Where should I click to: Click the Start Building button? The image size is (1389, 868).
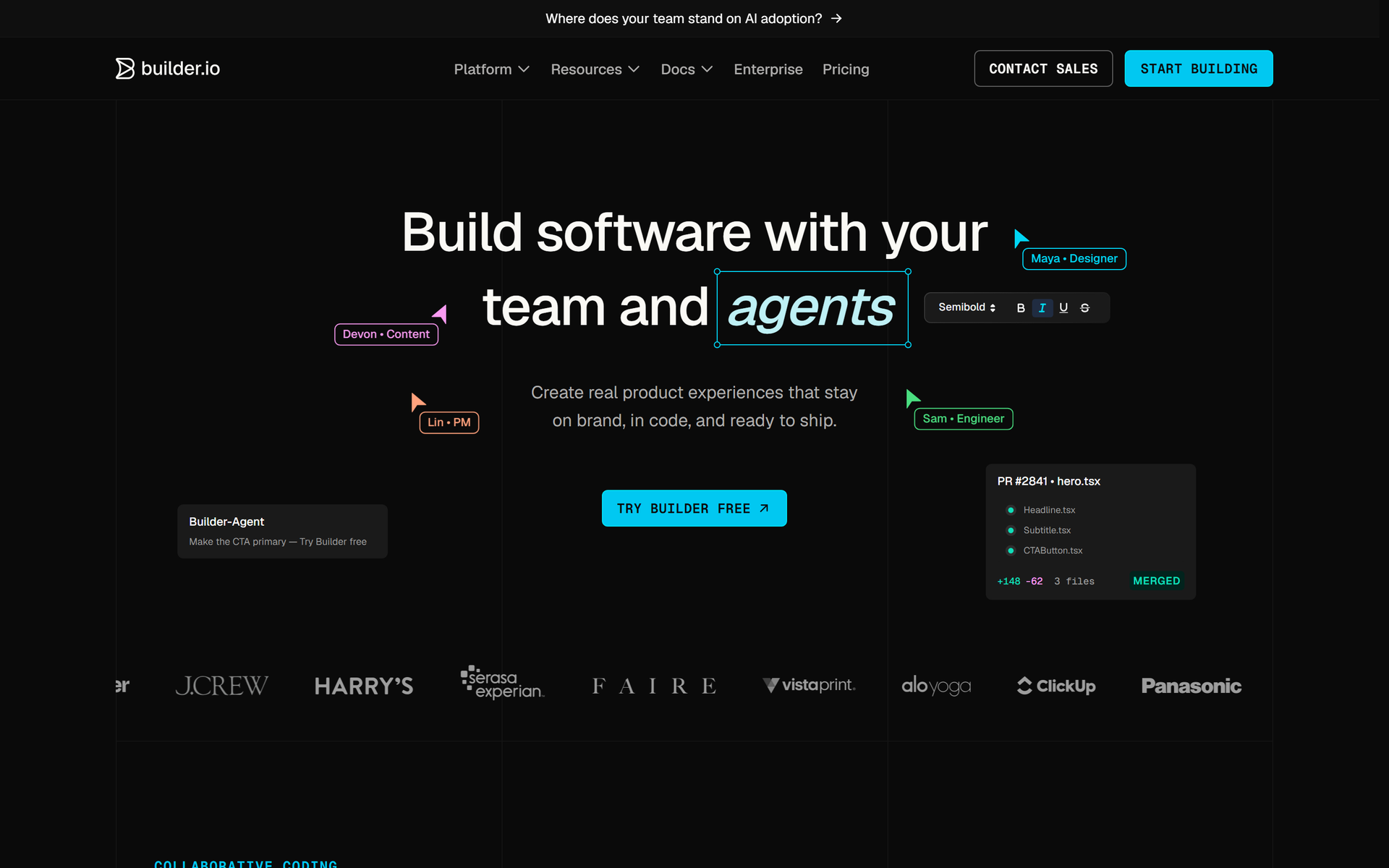tap(1199, 69)
